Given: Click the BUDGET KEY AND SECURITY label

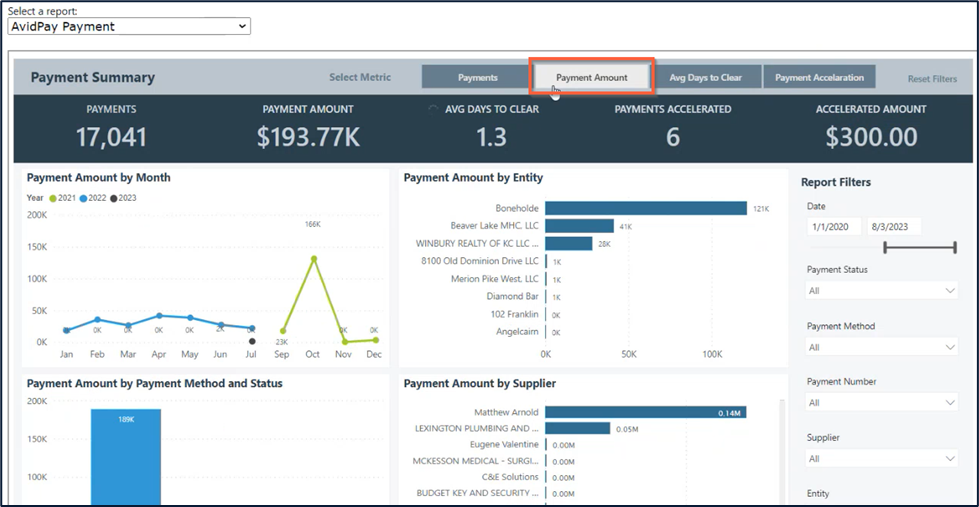Looking at the screenshot, I should coord(478,493).
